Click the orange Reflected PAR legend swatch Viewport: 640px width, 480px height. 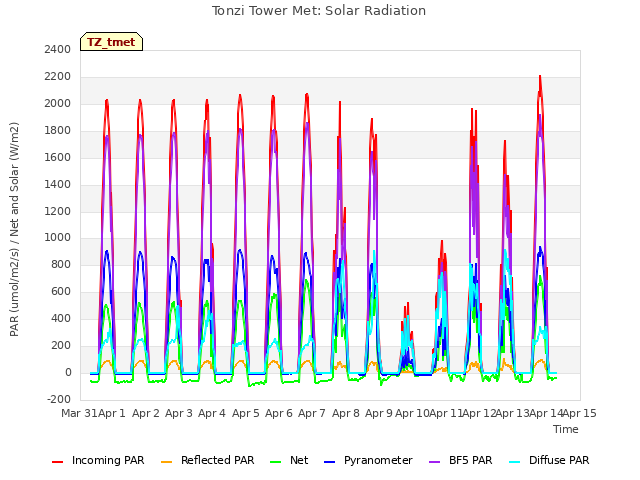tap(167, 462)
